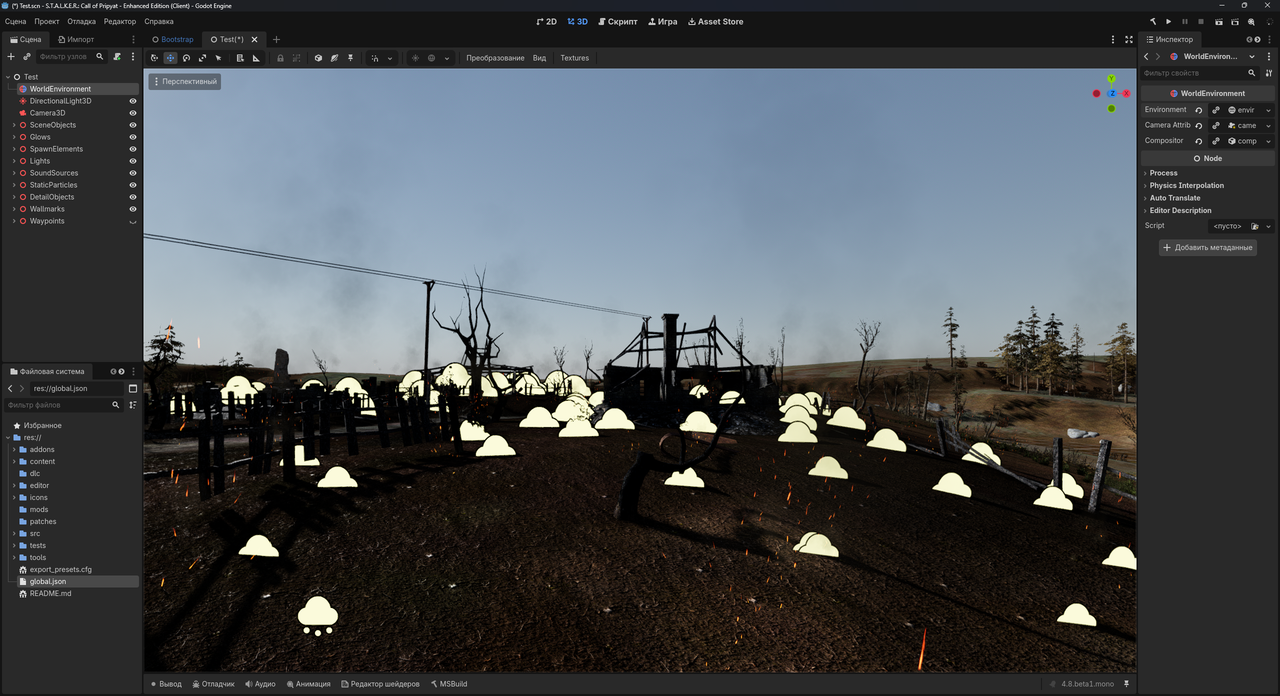Select the Scale mode tool in viewport toolbar

(202, 58)
